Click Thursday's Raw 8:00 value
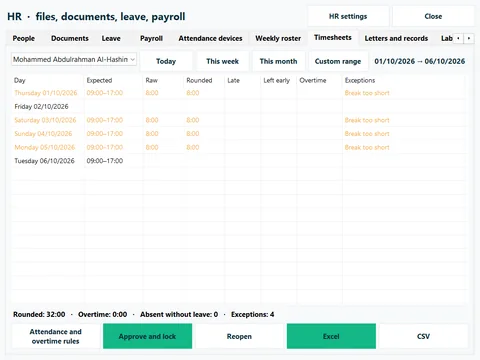The image size is (480, 360). [152, 93]
